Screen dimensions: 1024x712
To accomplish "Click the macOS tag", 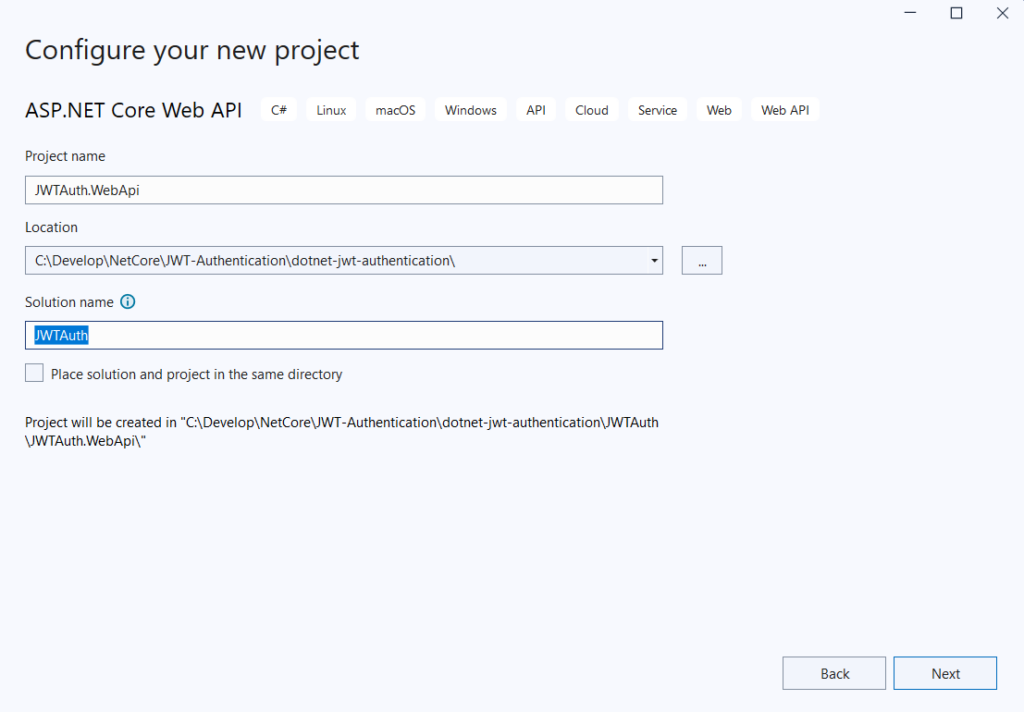I will click(x=395, y=110).
